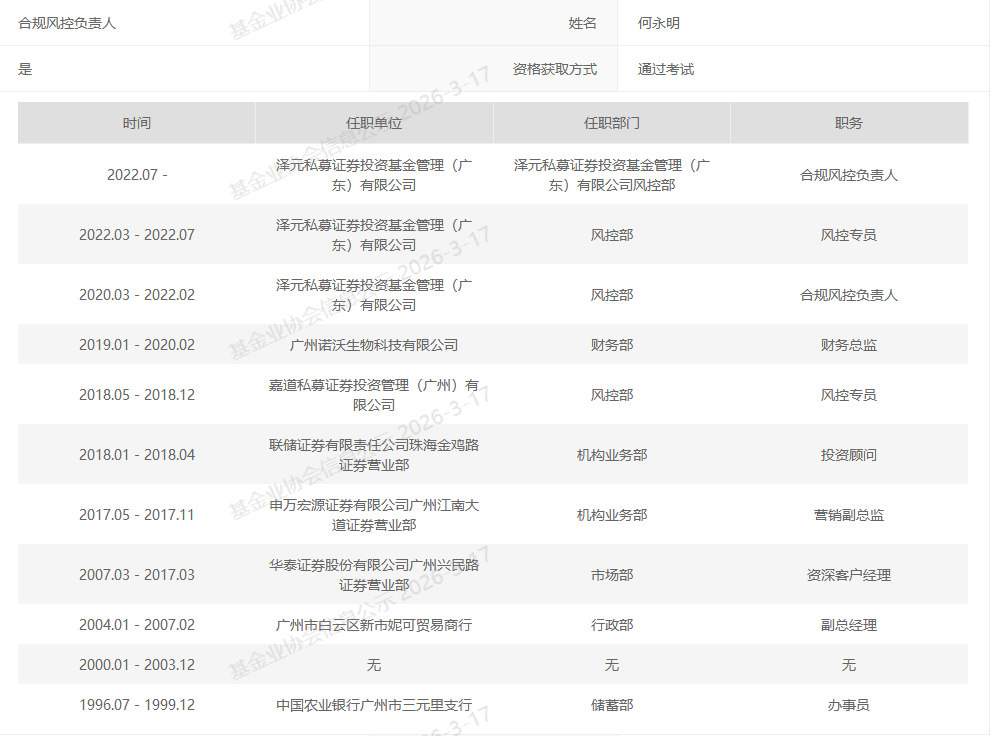Click the 资深客户经理 position cell
This screenshot has height=736, width=991.
[x=849, y=575]
